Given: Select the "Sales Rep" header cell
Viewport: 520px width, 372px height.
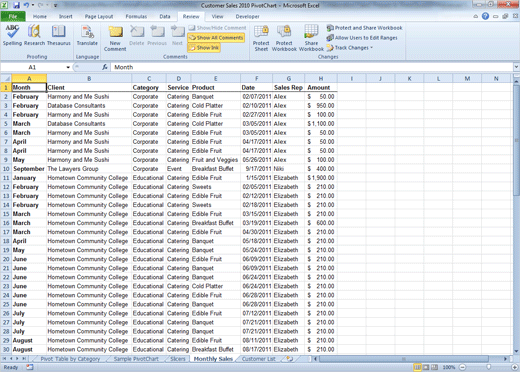Looking at the screenshot, I should pyautogui.click(x=288, y=88).
